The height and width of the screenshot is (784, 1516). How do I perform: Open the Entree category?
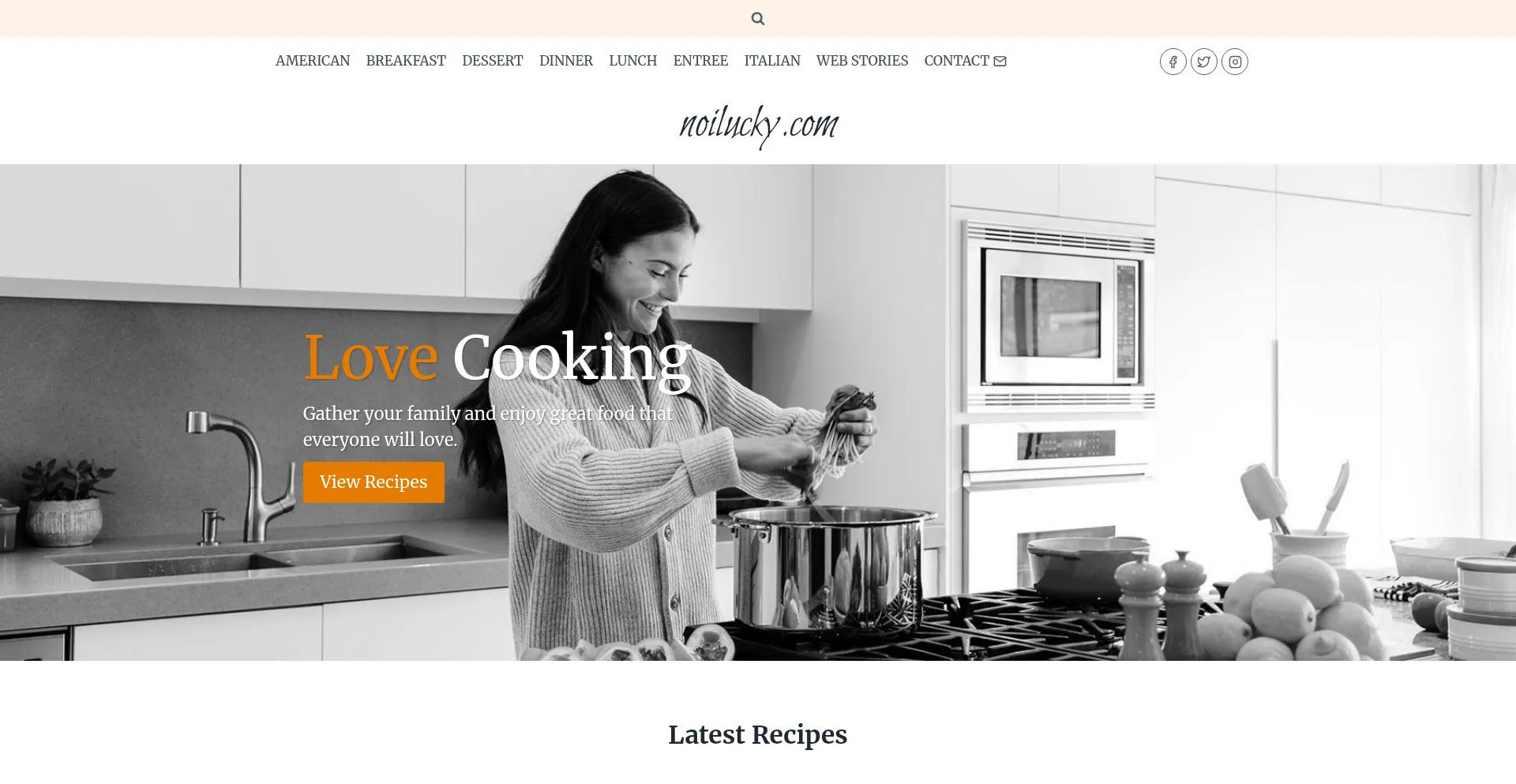700,61
